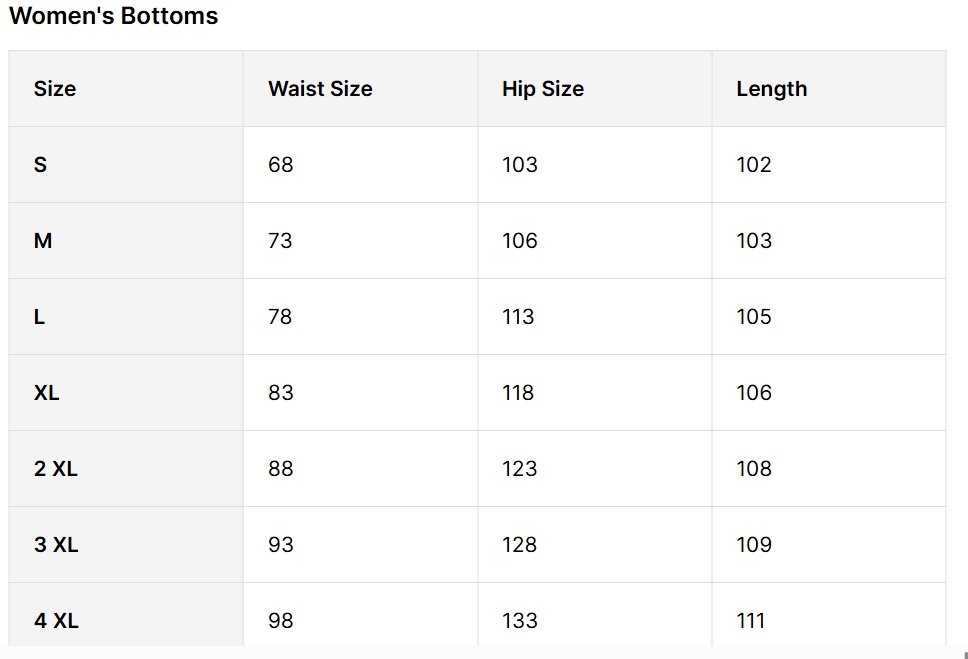Select the S size row label
968x659 pixels.
click(x=40, y=165)
